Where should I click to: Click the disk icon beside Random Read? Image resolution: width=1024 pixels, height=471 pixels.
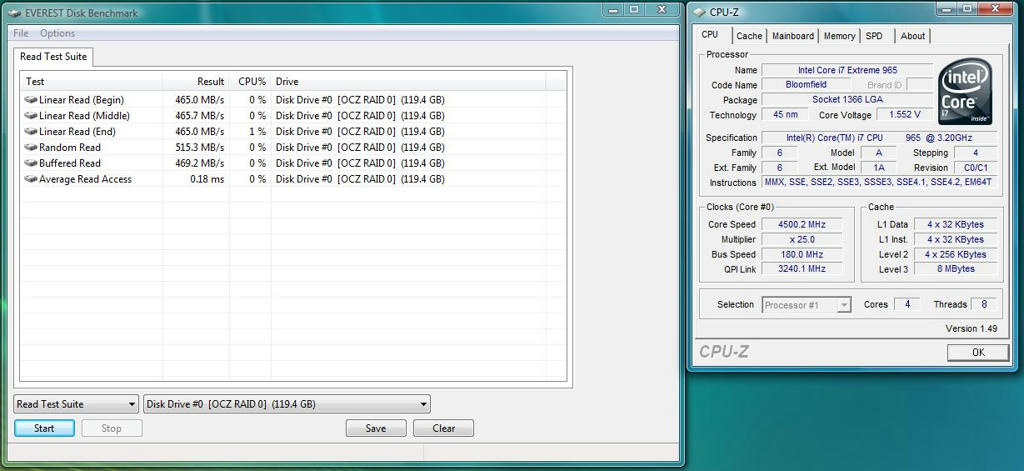coord(31,148)
